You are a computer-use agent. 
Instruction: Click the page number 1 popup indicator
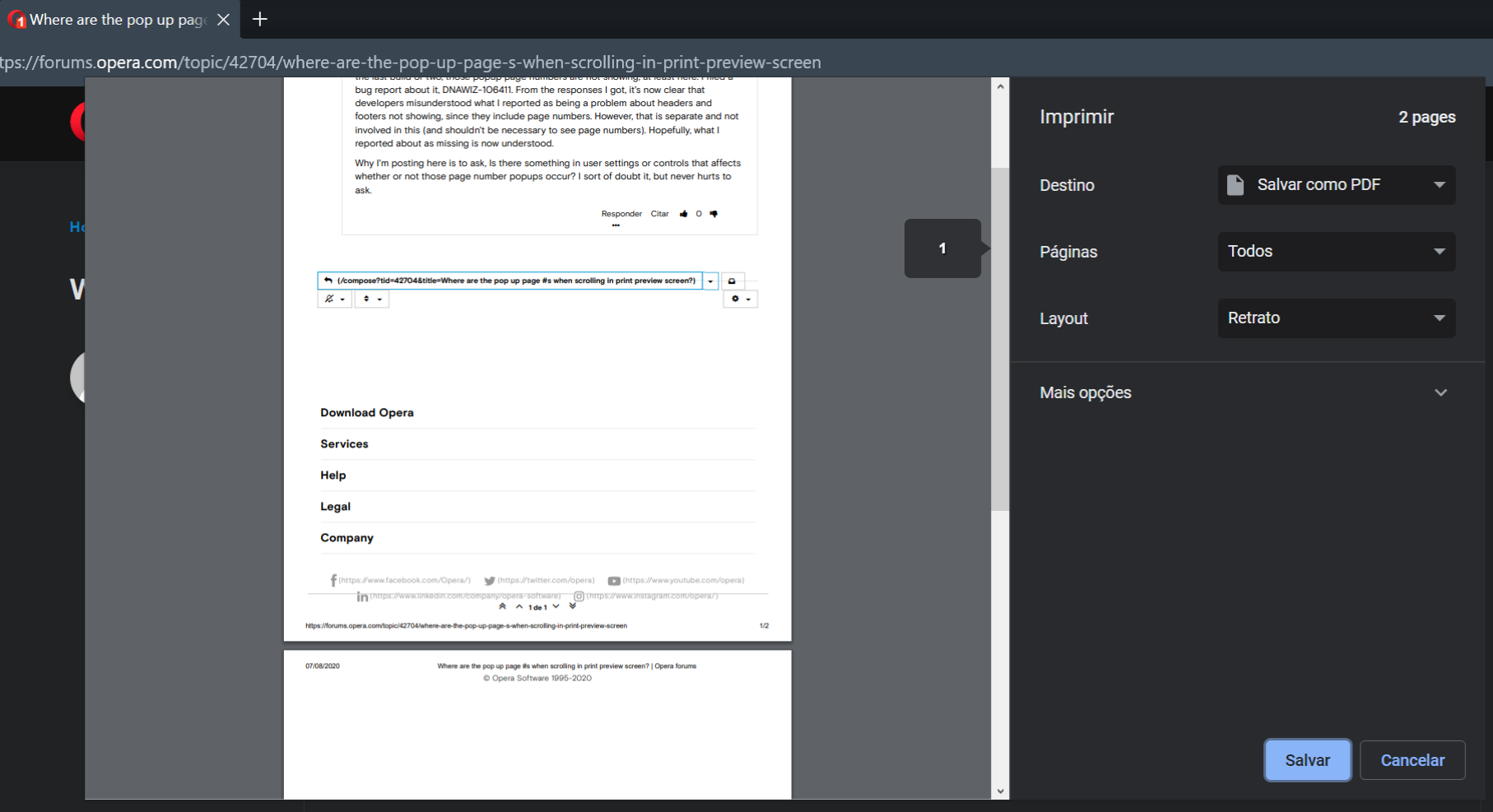pos(942,248)
